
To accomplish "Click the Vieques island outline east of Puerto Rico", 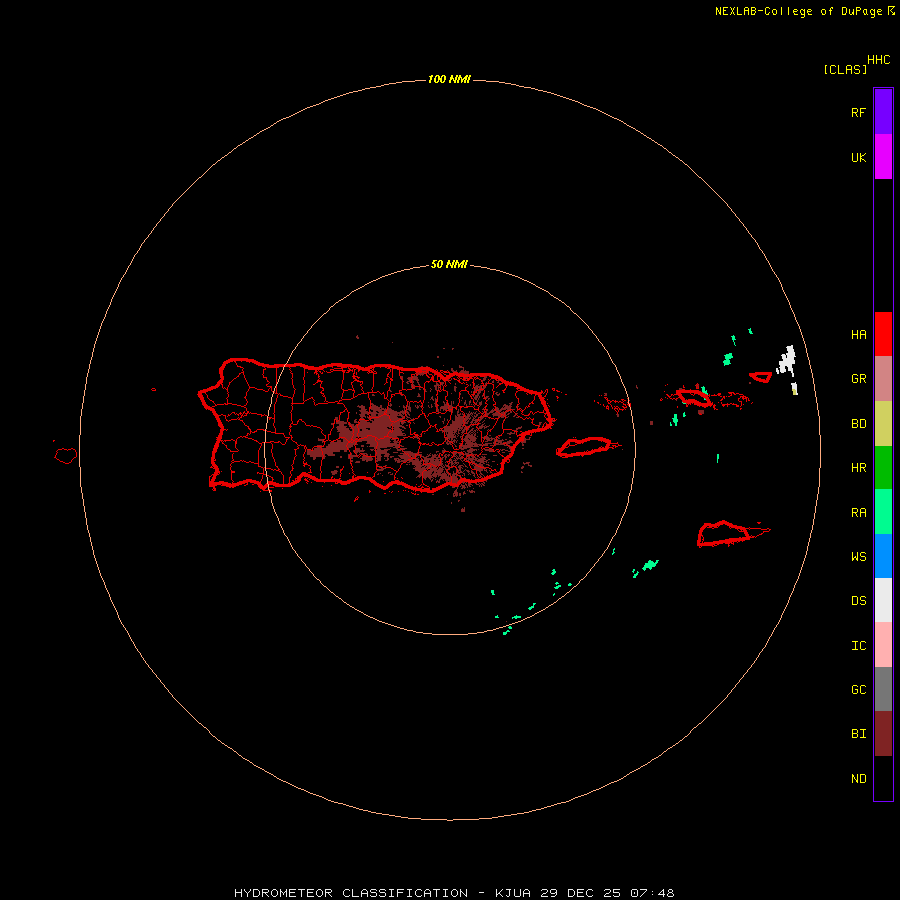I will [583, 447].
